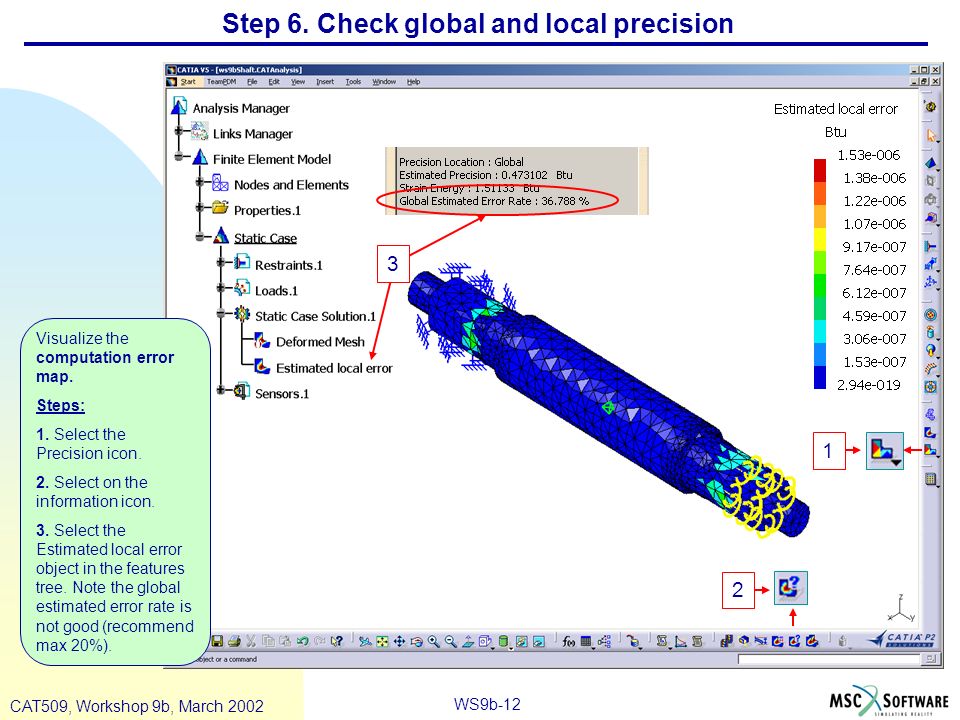Select the Pan view tool

pyautogui.click(x=399, y=641)
